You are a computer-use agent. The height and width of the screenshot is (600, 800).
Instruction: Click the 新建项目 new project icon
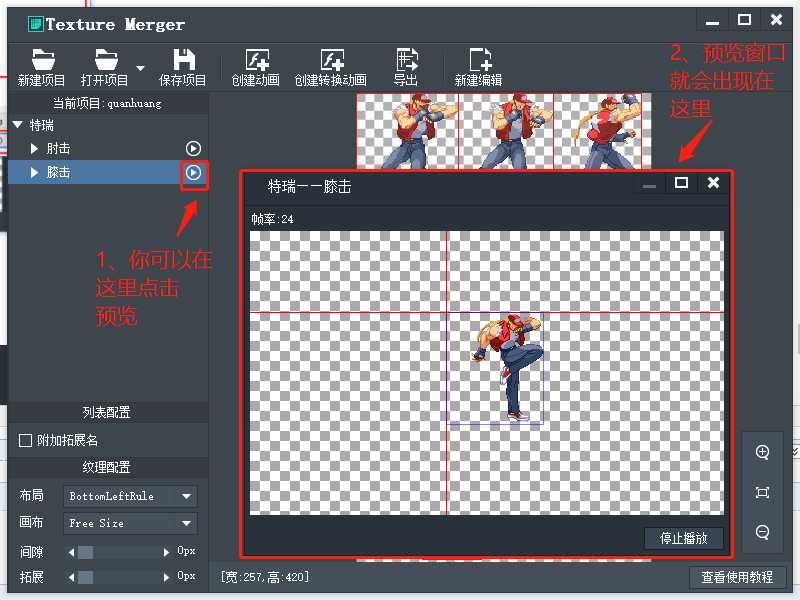[x=42, y=60]
